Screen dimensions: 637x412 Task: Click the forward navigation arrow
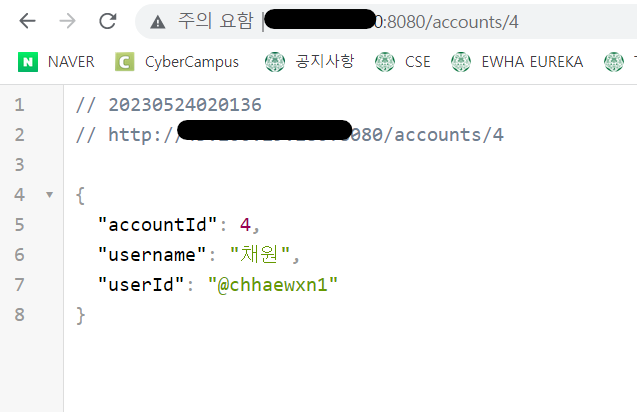(x=67, y=21)
